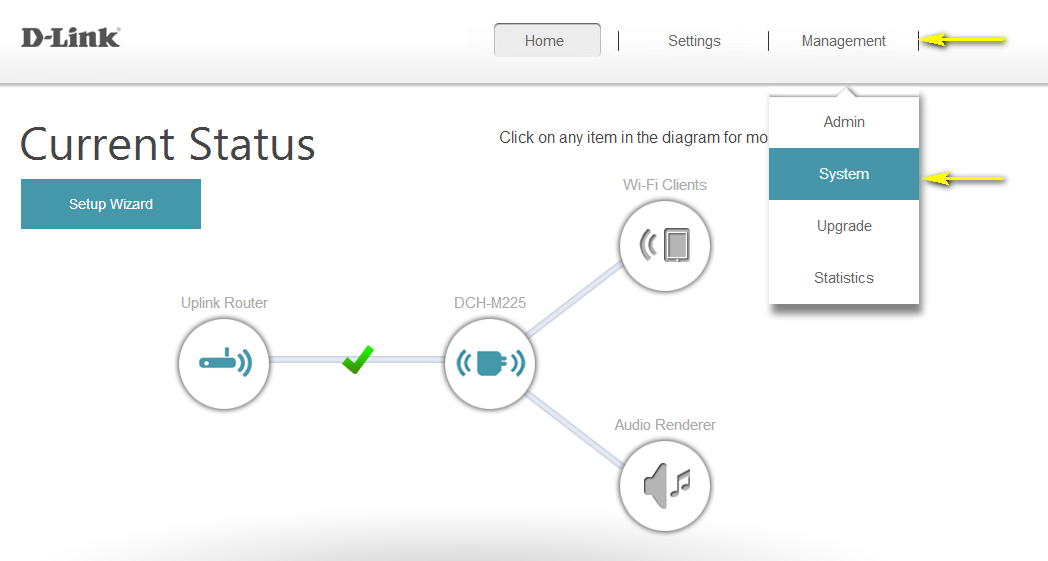
Task: Click the "DCH-M225" text label
Action: 490,303
